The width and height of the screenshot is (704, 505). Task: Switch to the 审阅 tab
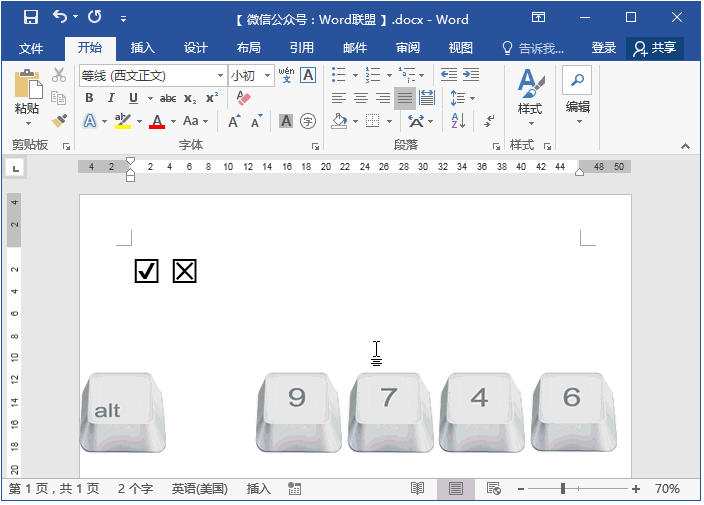pos(408,48)
